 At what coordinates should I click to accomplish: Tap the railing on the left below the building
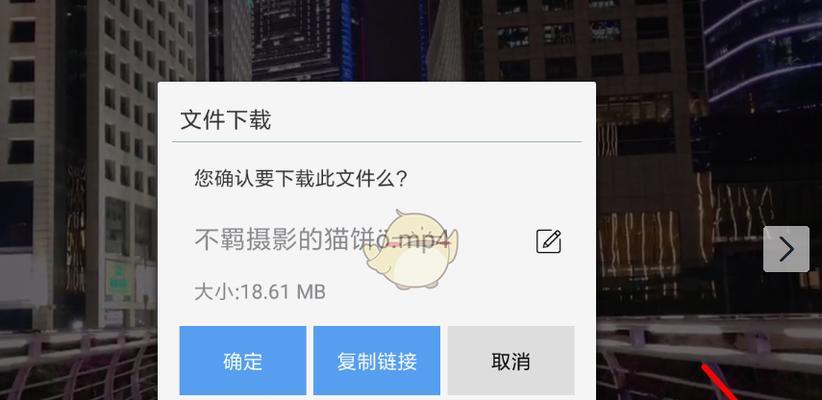click(x=79, y=364)
